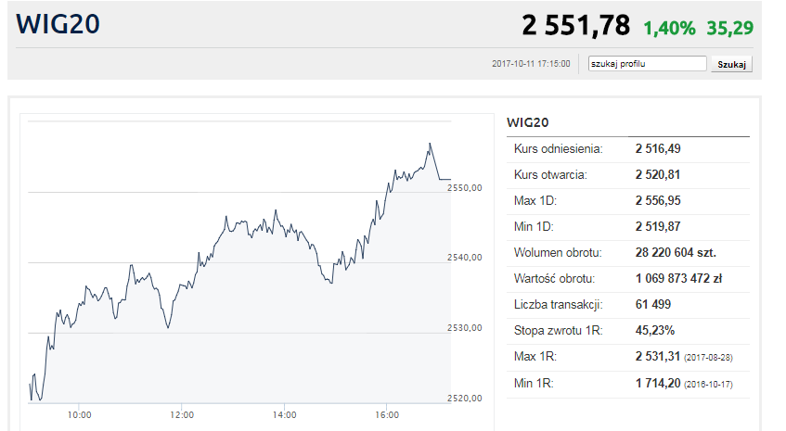Click the 10:00 time axis label
This screenshot has width=786, height=431.
(x=79, y=415)
